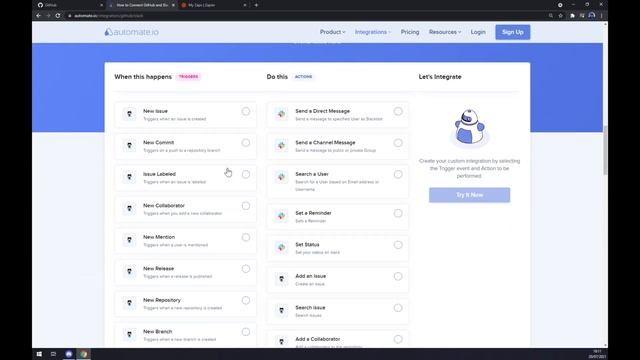Click Slack icon on Send a Channel Message
This screenshot has width=640, height=360.
tap(281, 145)
